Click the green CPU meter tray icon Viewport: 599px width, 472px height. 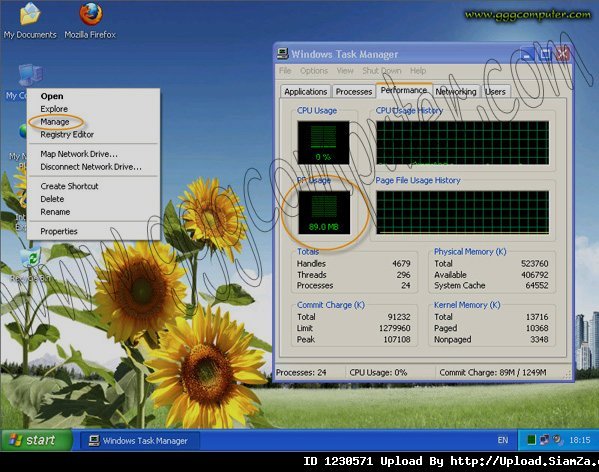531,440
